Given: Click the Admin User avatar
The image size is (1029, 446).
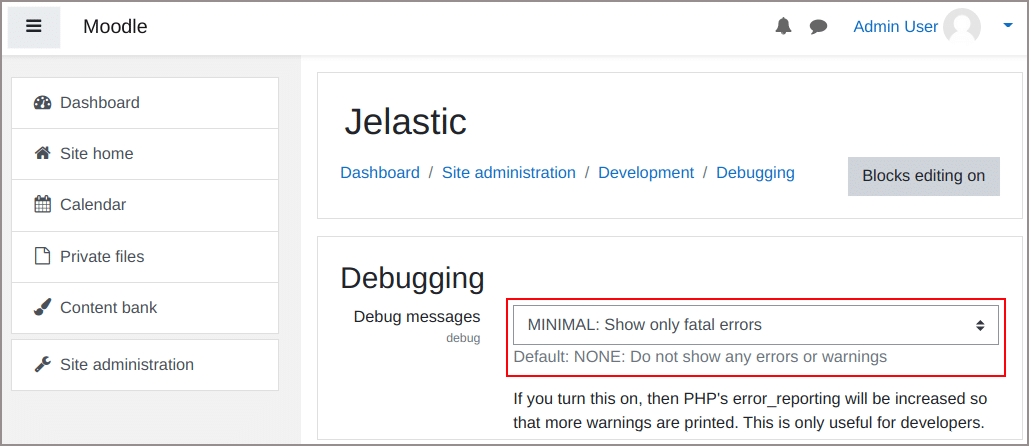Looking at the screenshot, I should (x=961, y=27).
